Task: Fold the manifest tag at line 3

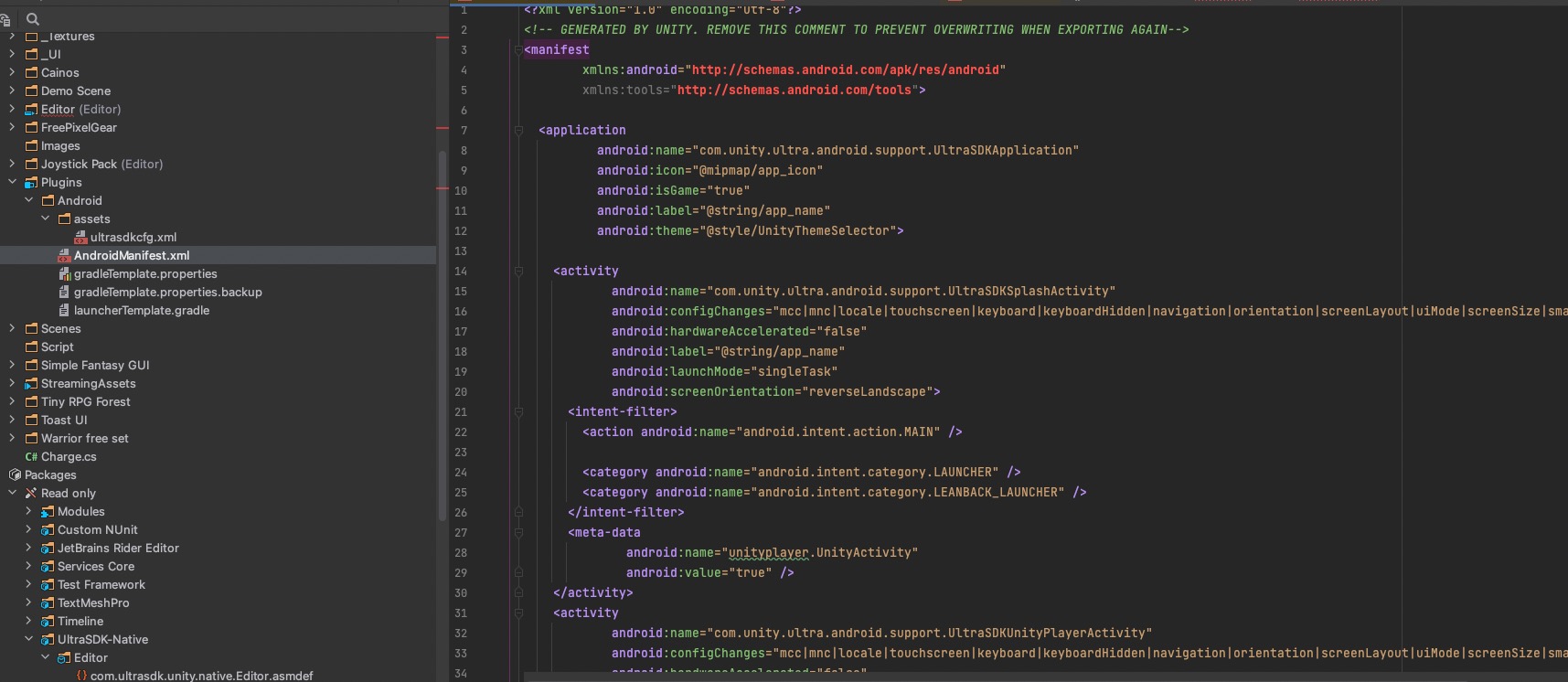Action: tap(518, 50)
